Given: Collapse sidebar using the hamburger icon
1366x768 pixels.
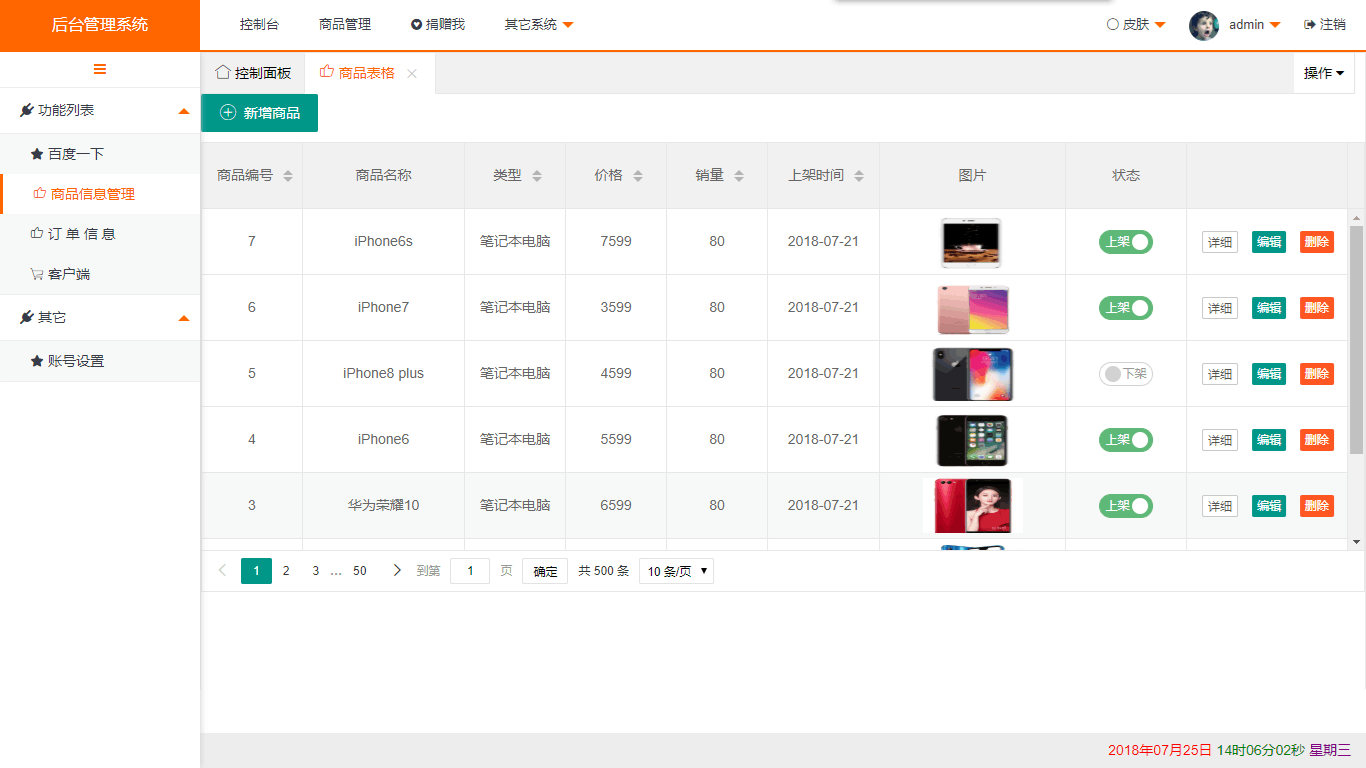Looking at the screenshot, I should click(x=100, y=69).
